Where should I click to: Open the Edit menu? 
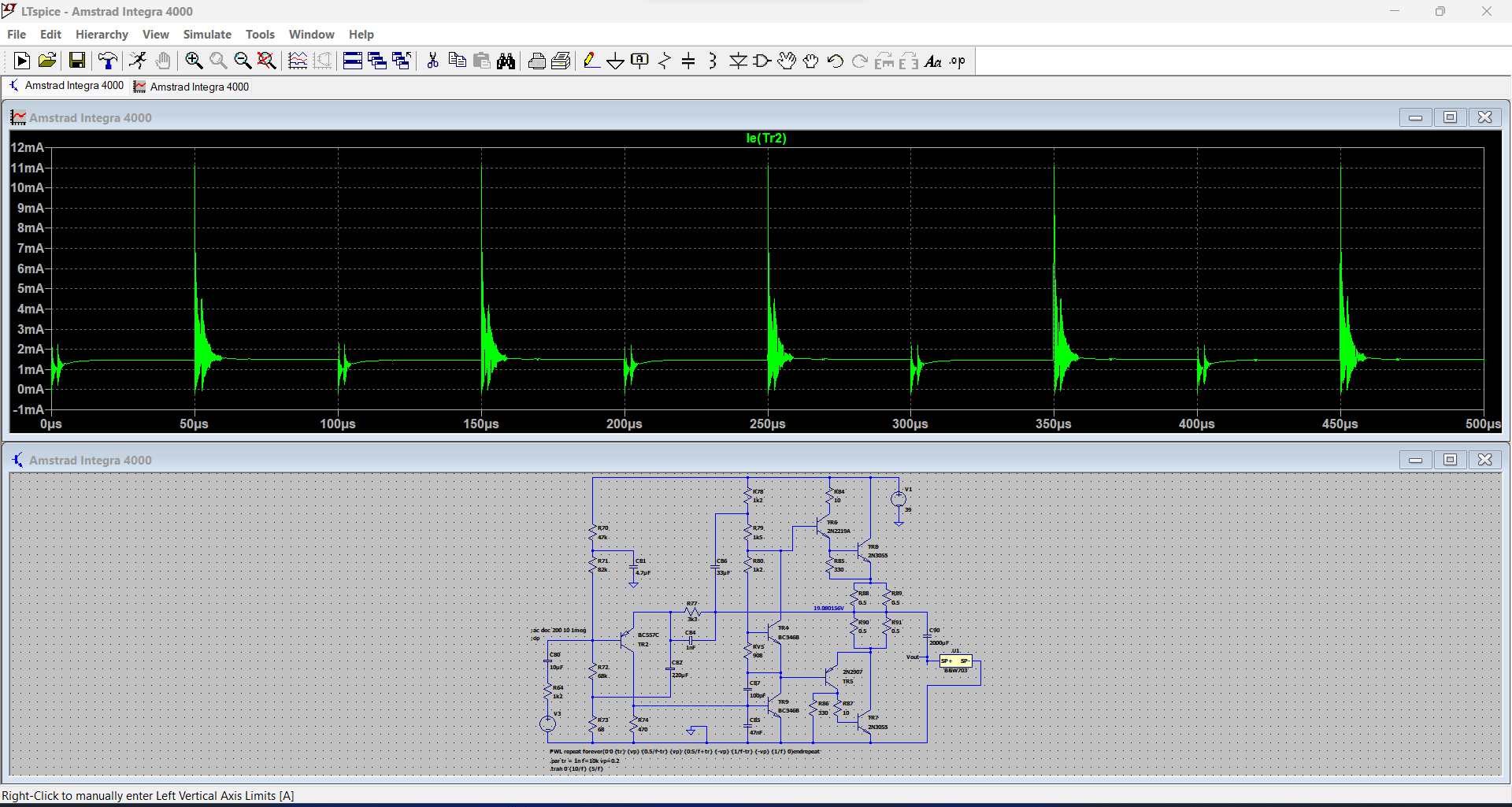(x=50, y=35)
